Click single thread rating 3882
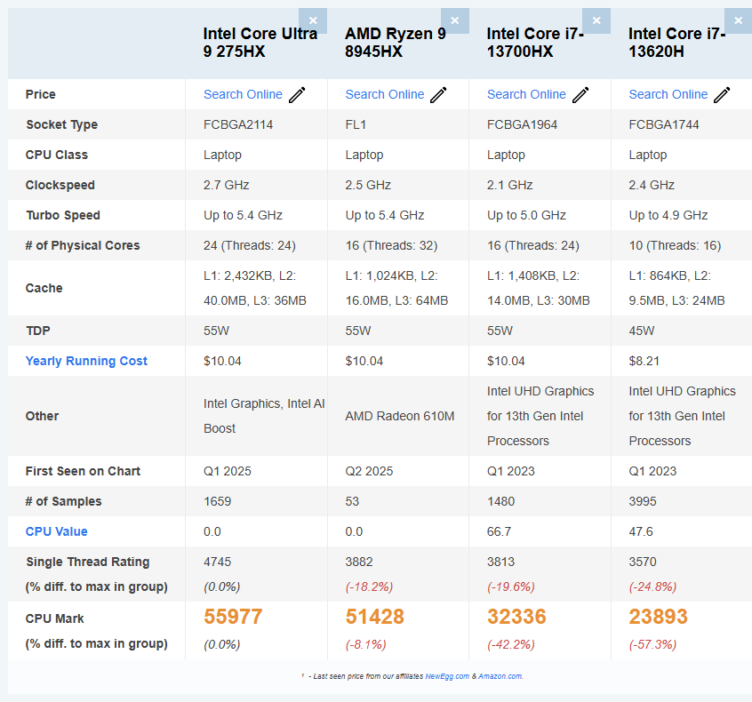752x702 pixels. tap(359, 562)
